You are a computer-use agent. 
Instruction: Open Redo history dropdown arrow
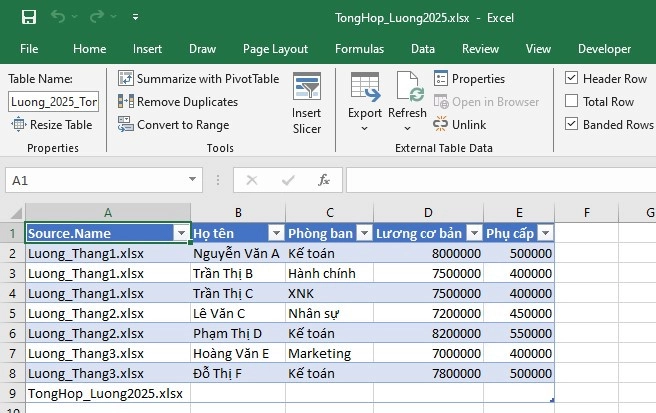(113, 17)
